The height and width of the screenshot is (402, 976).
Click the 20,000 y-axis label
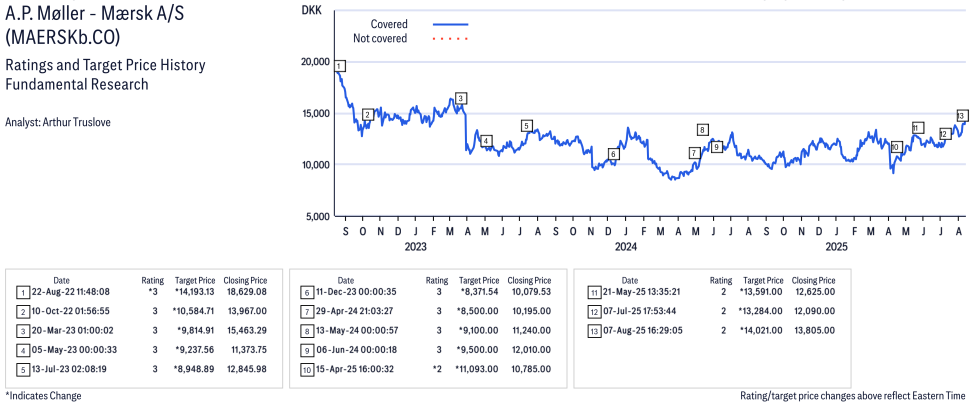coord(316,62)
